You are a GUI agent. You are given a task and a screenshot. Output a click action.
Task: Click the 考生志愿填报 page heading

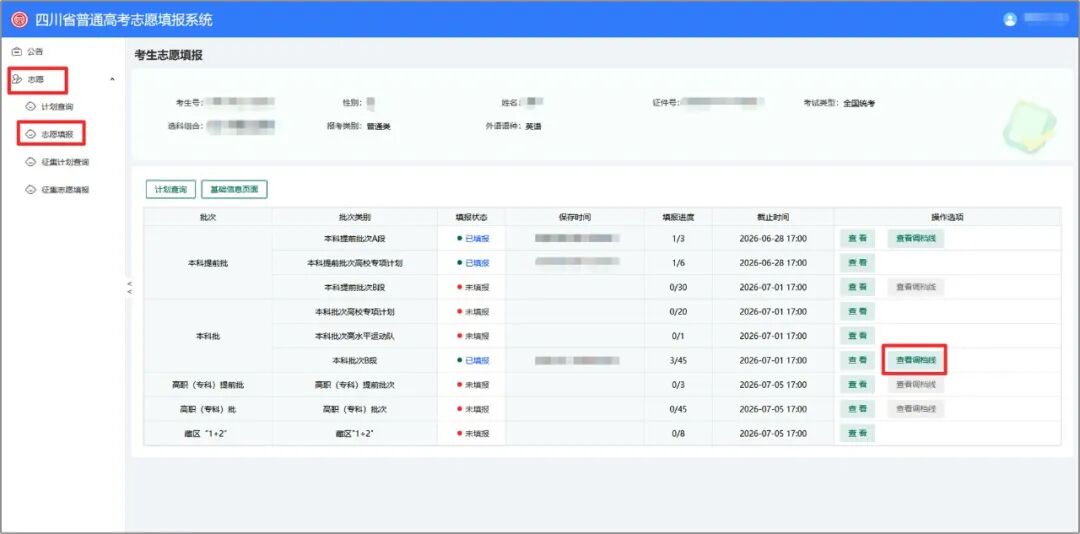coord(169,56)
